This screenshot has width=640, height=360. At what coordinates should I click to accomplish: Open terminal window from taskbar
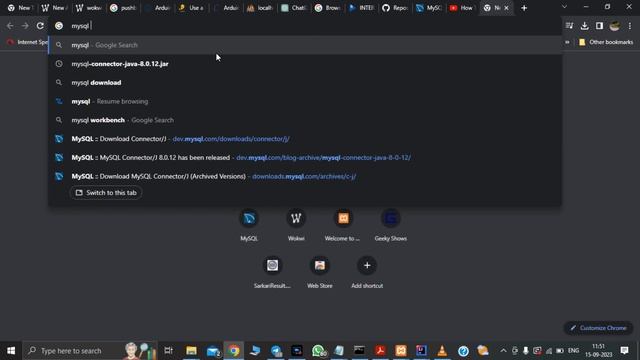tap(359, 351)
